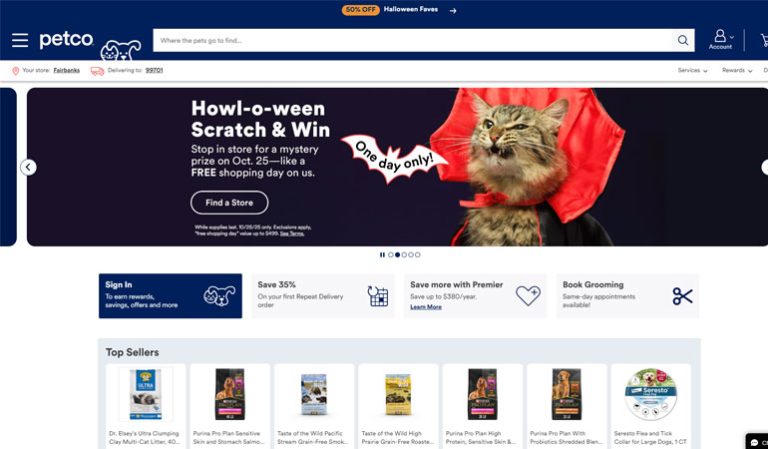
Task: Click the store location pin icon
Action: [x=16, y=71]
